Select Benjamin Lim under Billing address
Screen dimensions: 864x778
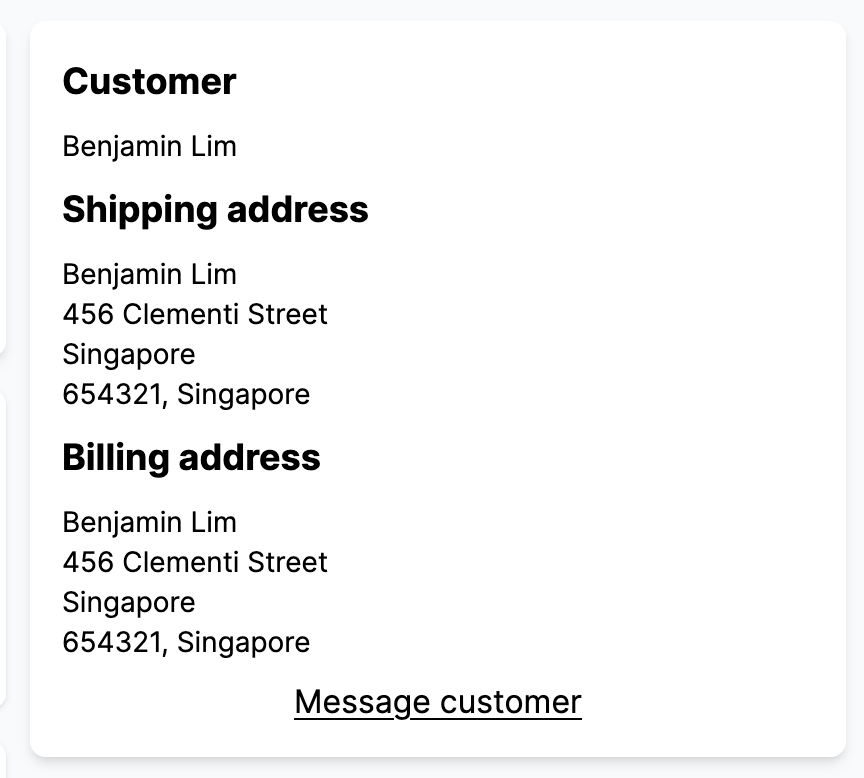(x=149, y=522)
